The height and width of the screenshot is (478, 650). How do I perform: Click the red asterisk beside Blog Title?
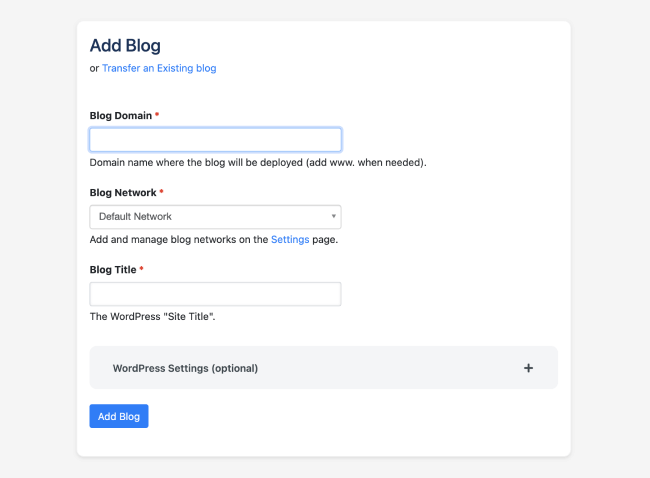pos(142,269)
